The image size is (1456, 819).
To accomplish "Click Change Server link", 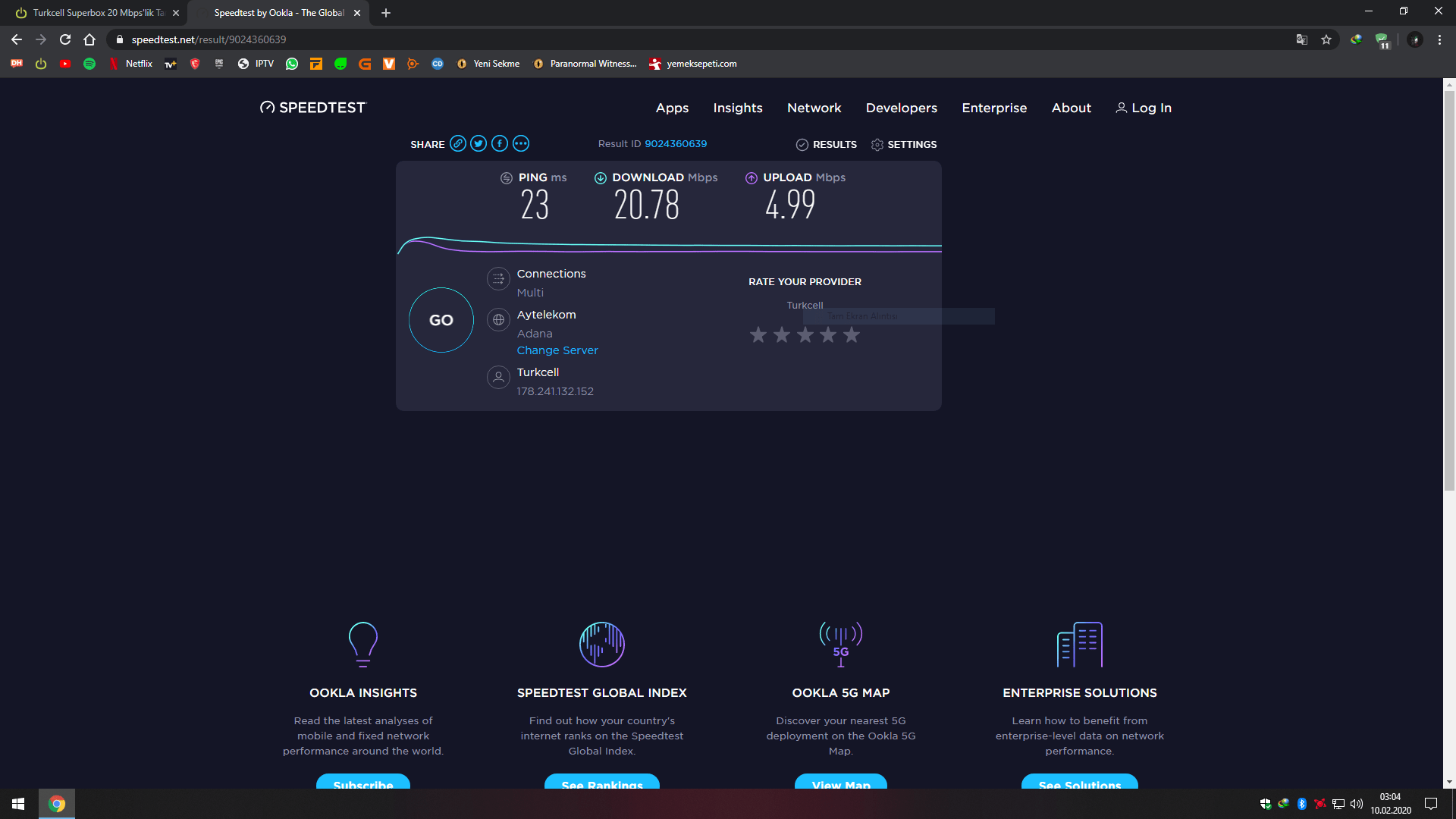I will coord(557,350).
